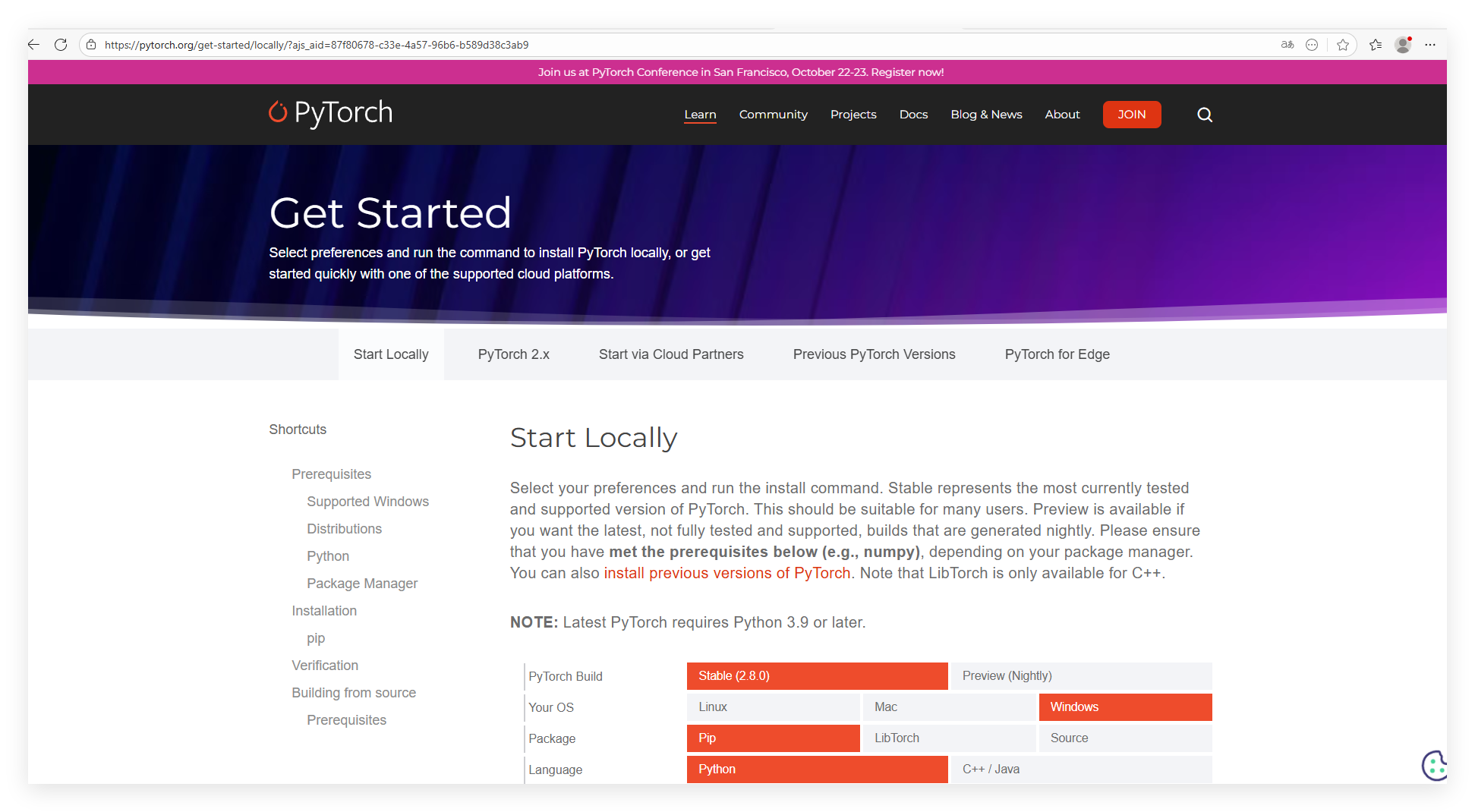Click the Language row label
Screen dimensions: 1475x812
(556, 770)
